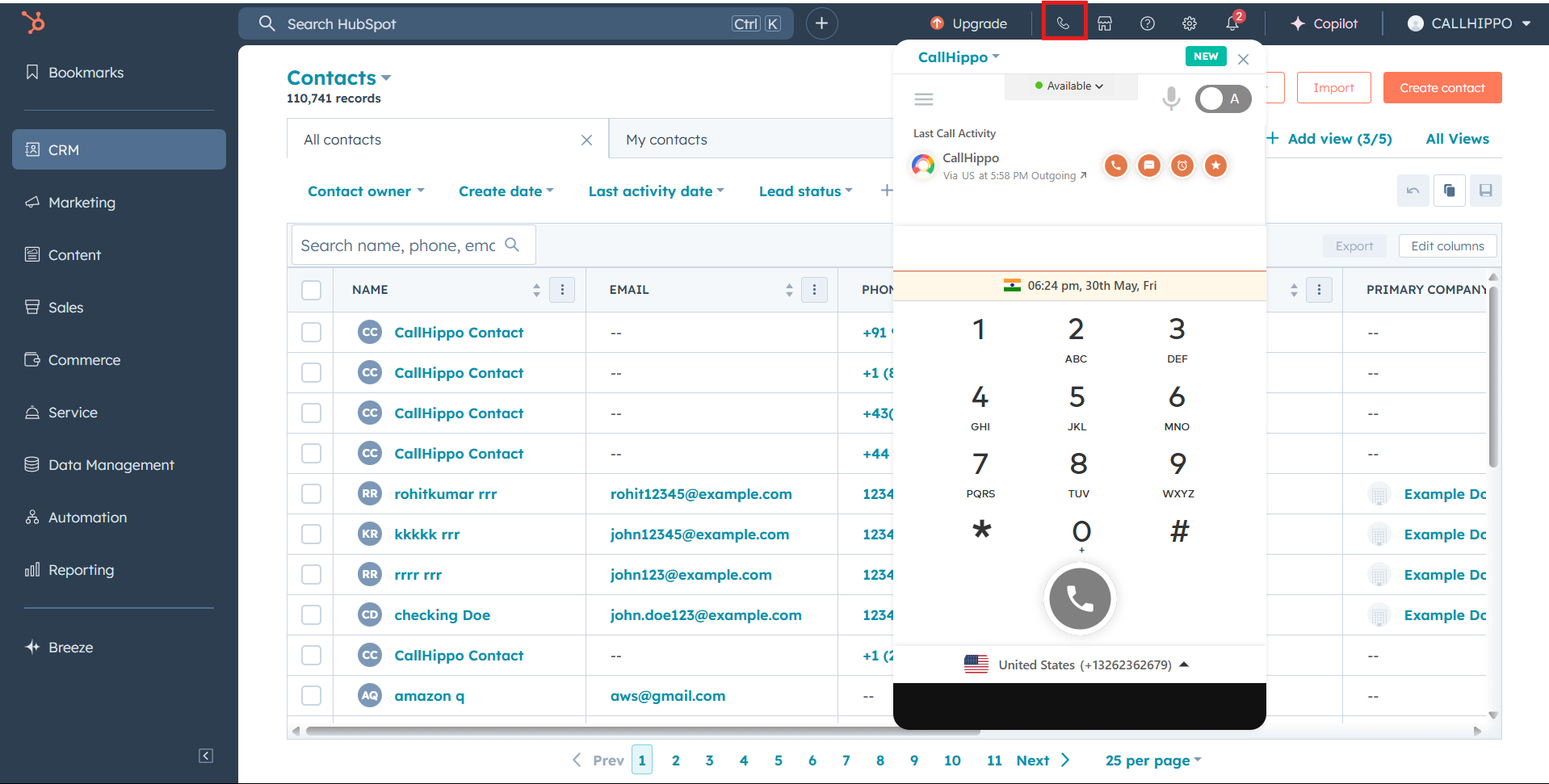
Task: Select the amazon q row checkbox
Action: [x=311, y=696]
